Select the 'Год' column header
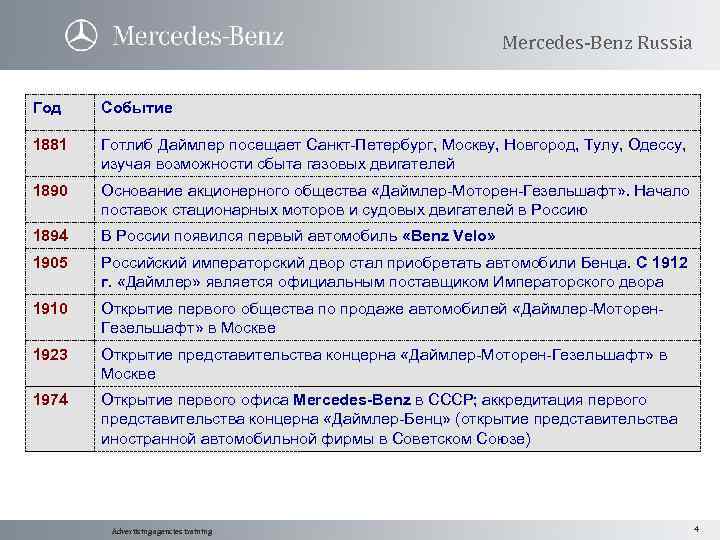This screenshot has height=540, width=720. tap(47, 108)
